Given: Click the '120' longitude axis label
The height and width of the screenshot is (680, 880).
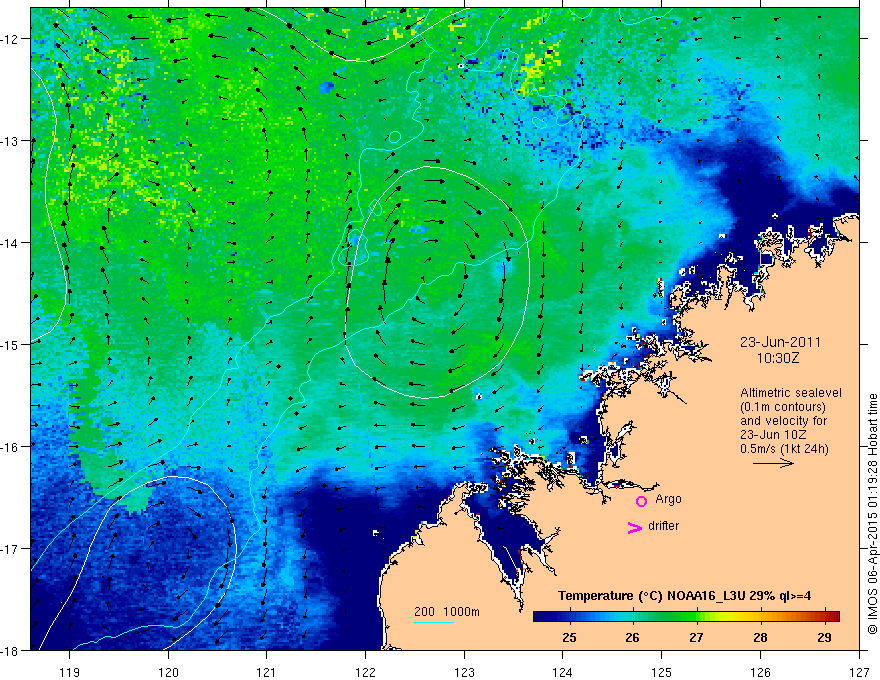Looking at the screenshot, I should [x=168, y=672].
